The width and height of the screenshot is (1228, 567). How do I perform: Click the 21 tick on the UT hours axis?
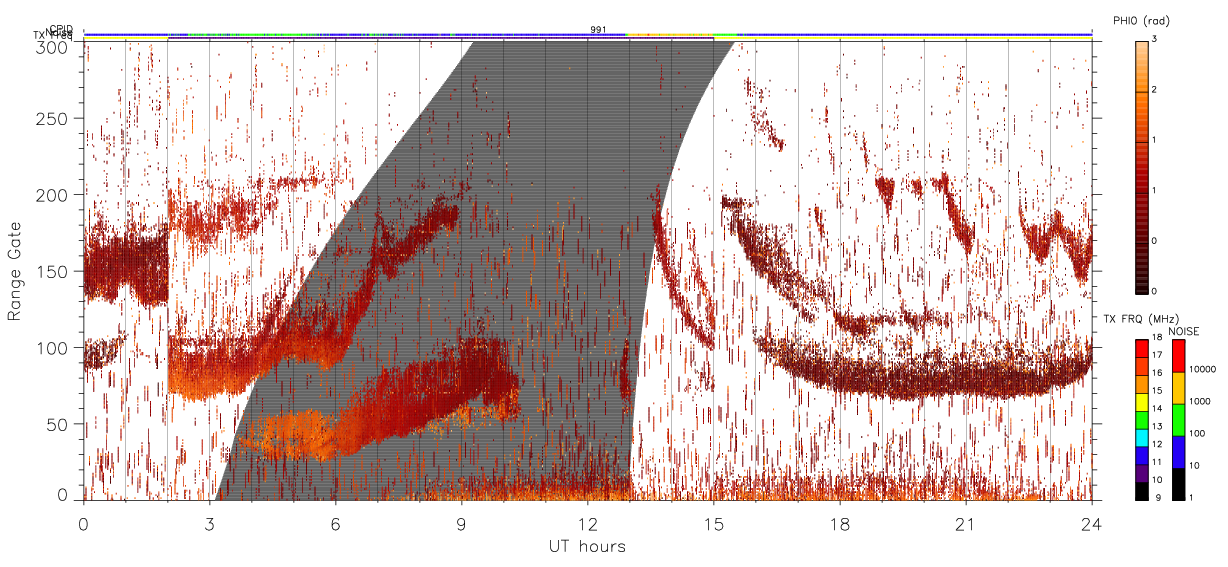pos(966,523)
